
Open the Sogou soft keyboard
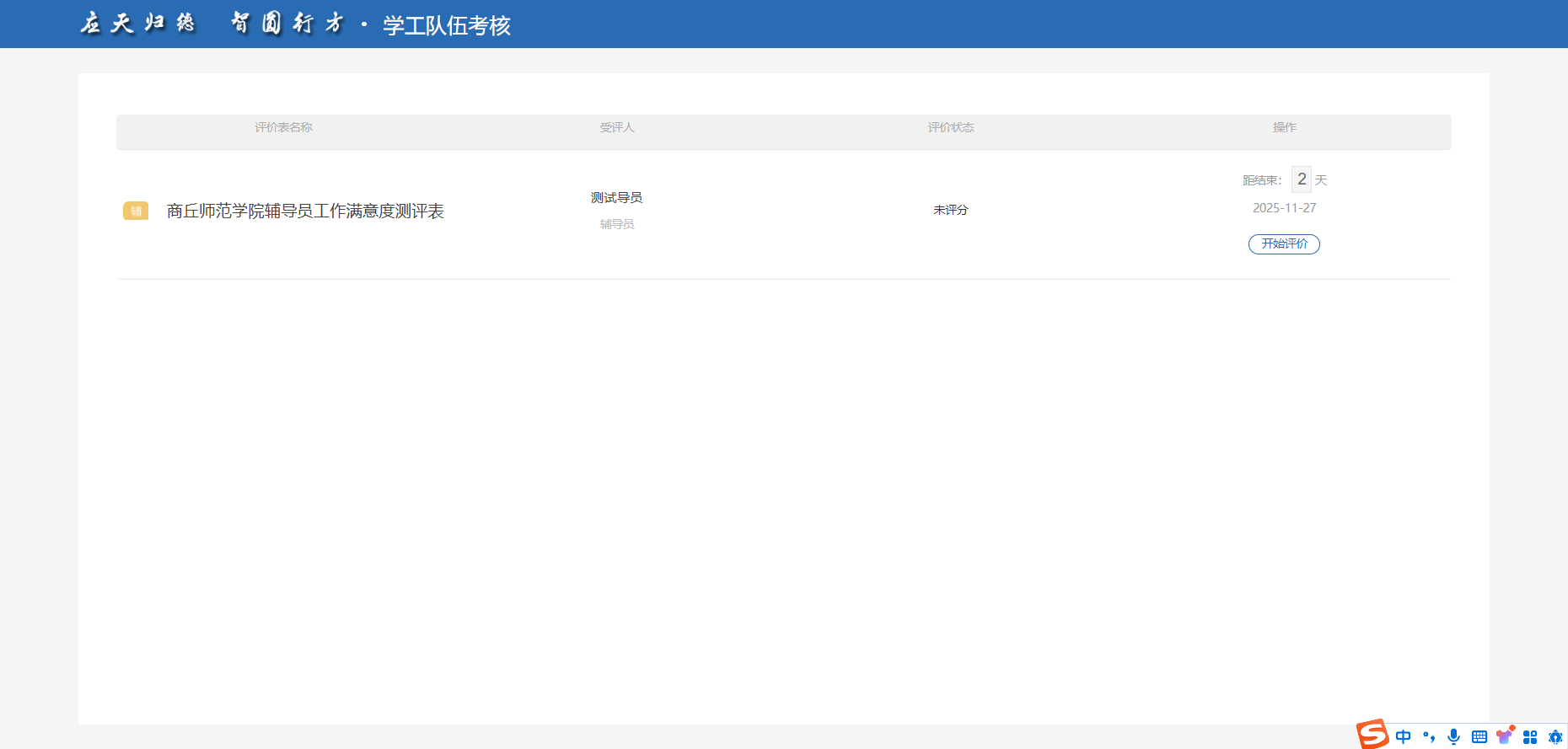tap(1479, 736)
